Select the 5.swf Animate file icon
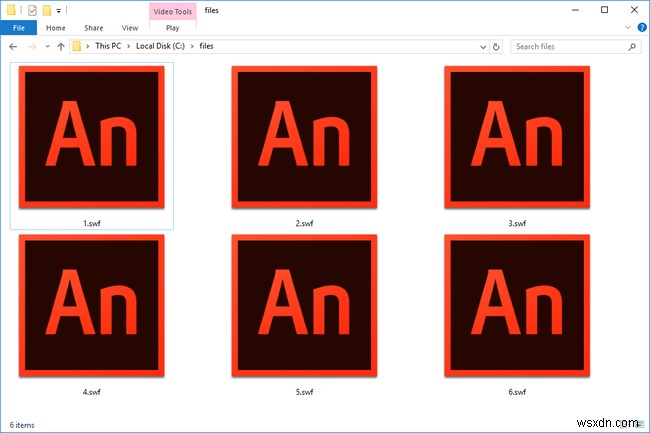This screenshot has width=650, height=433. point(304,305)
